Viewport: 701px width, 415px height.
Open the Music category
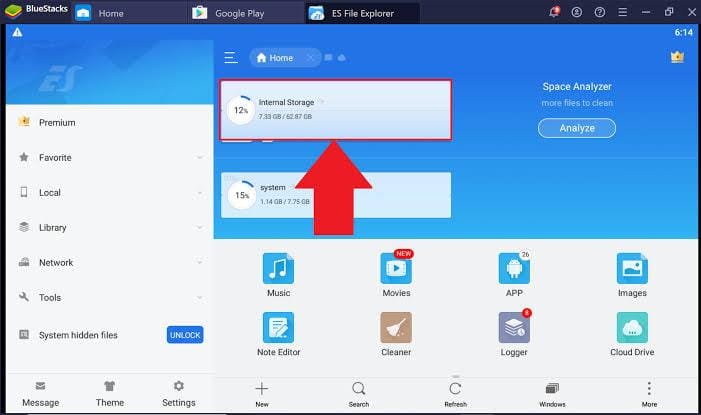point(278,275)
